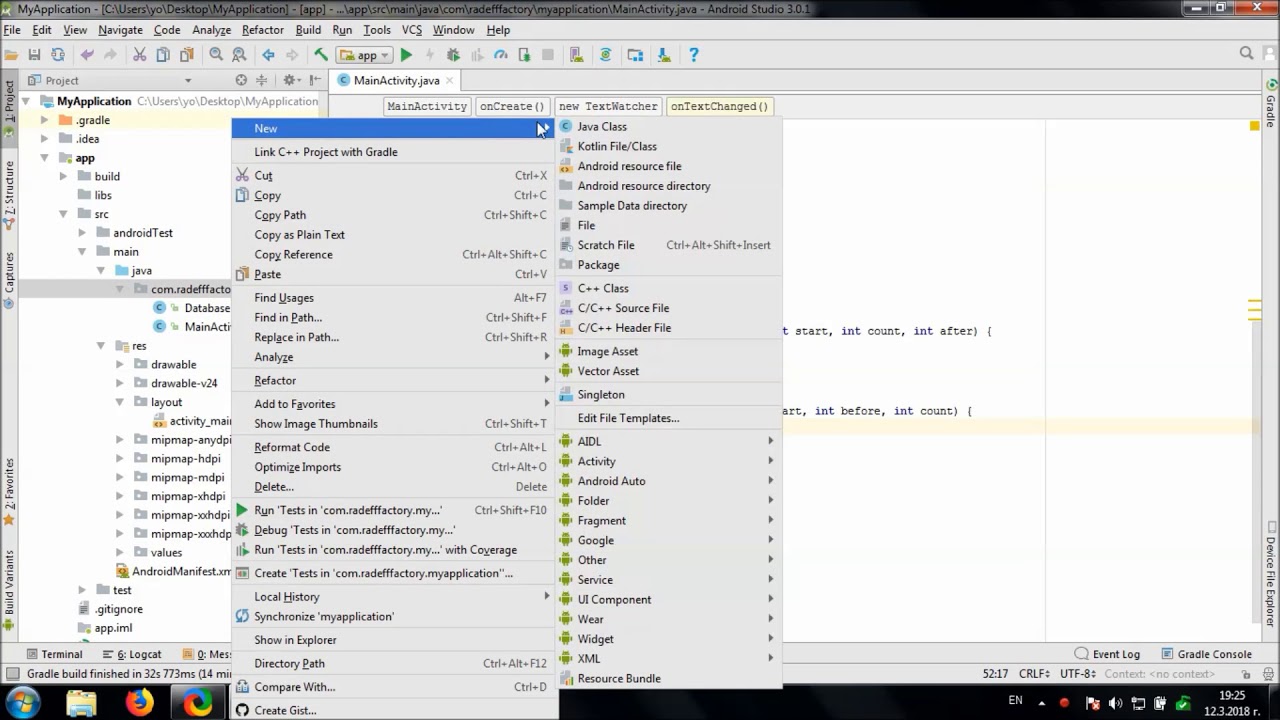Collapse the src folder
The width and height of the screenshot is (1280, 720).
63,214
